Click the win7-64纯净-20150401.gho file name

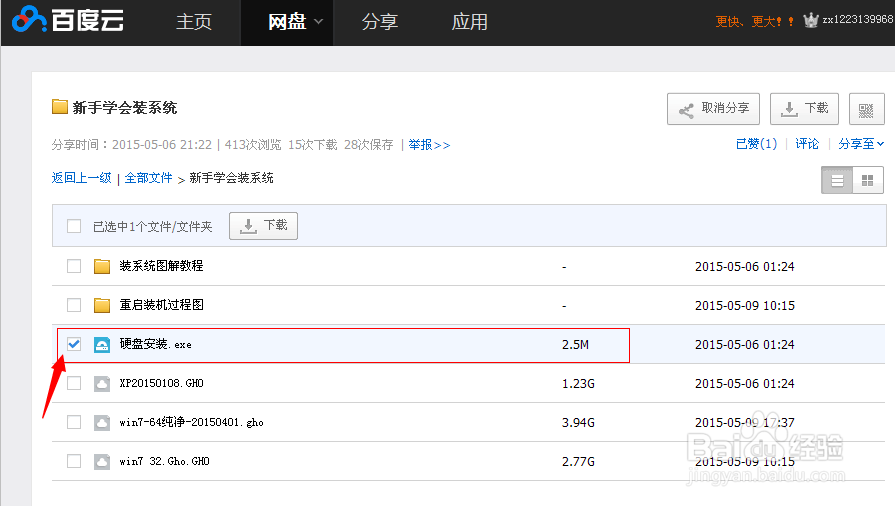191,423
